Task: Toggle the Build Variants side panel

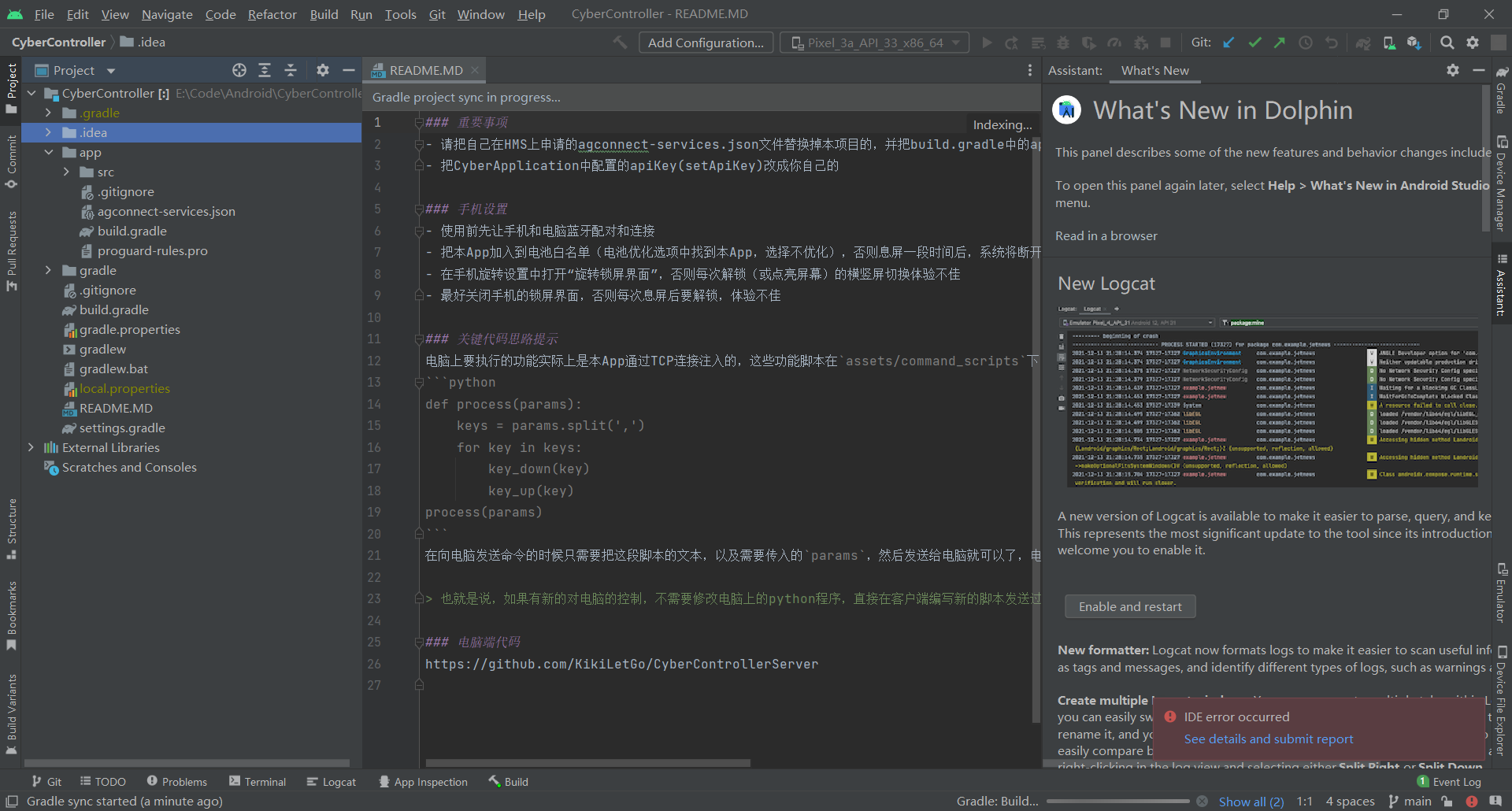Action: coord(11,714)
